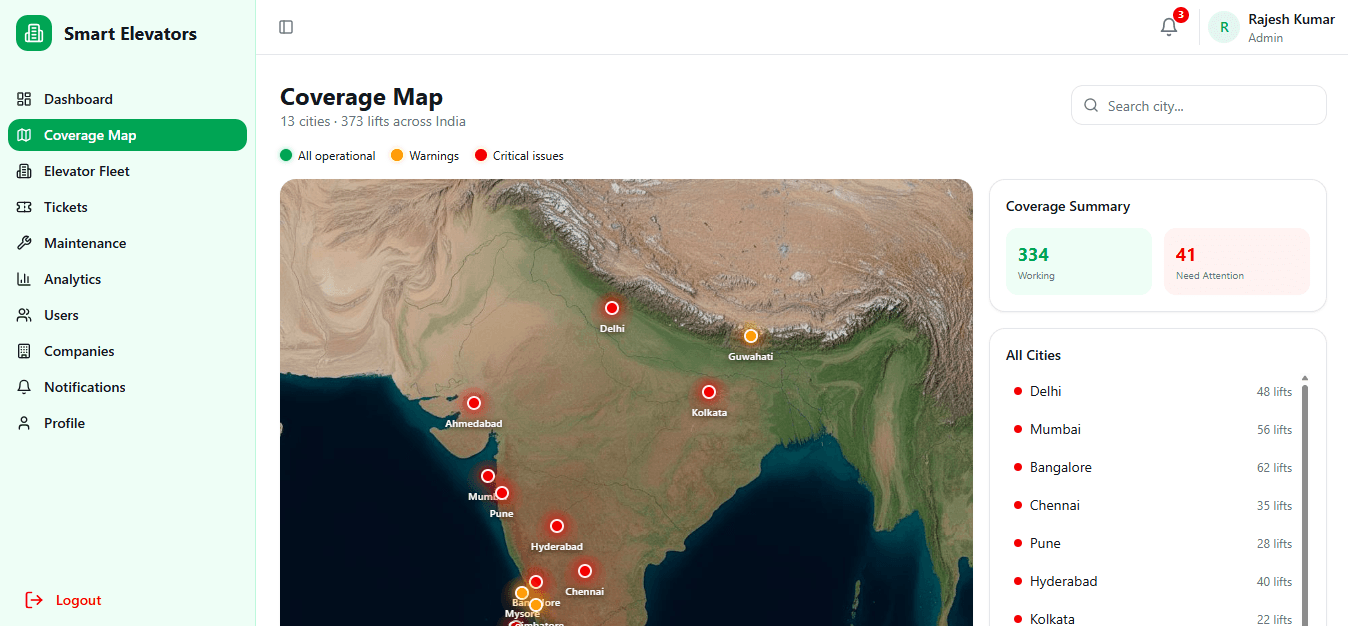This screenshot has height=626, width=1348.
Task: Select Hyderabad row with 40 lifts
Action: [1153, 581]
